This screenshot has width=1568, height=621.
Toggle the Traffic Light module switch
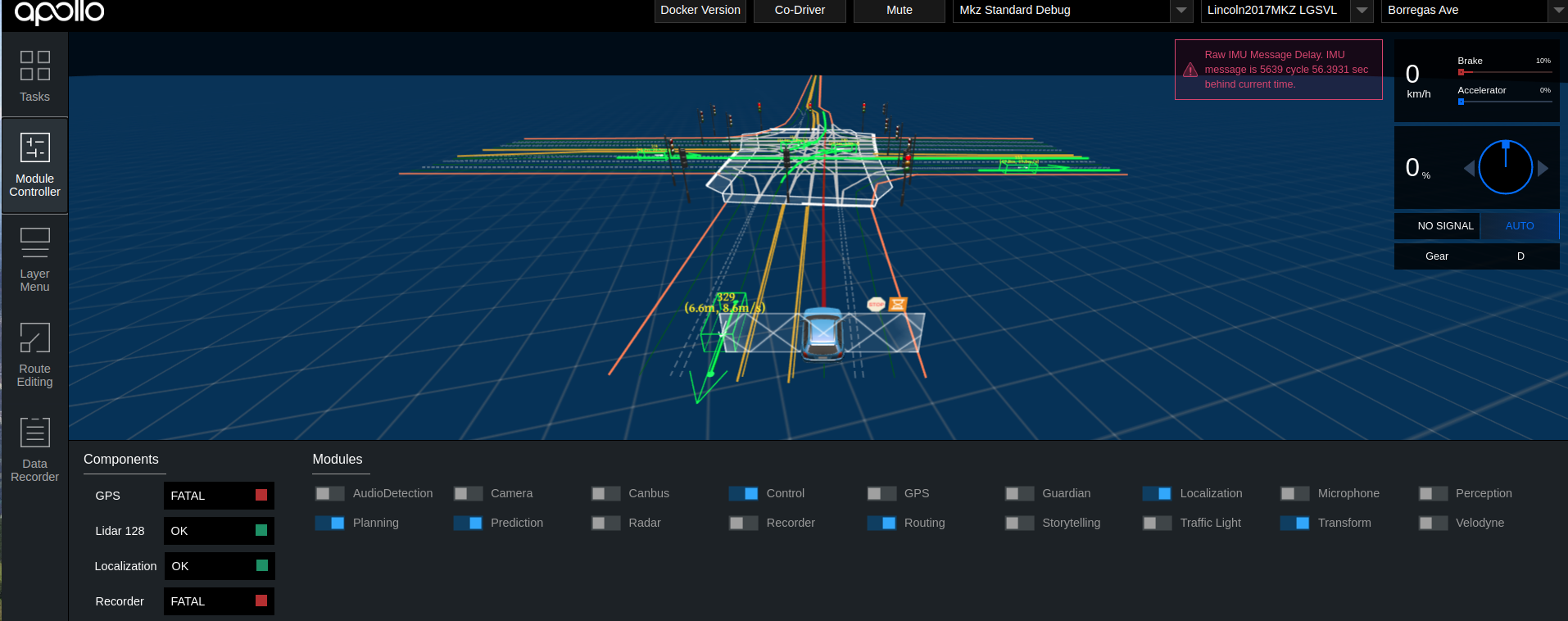click(x=1157, y=523)
